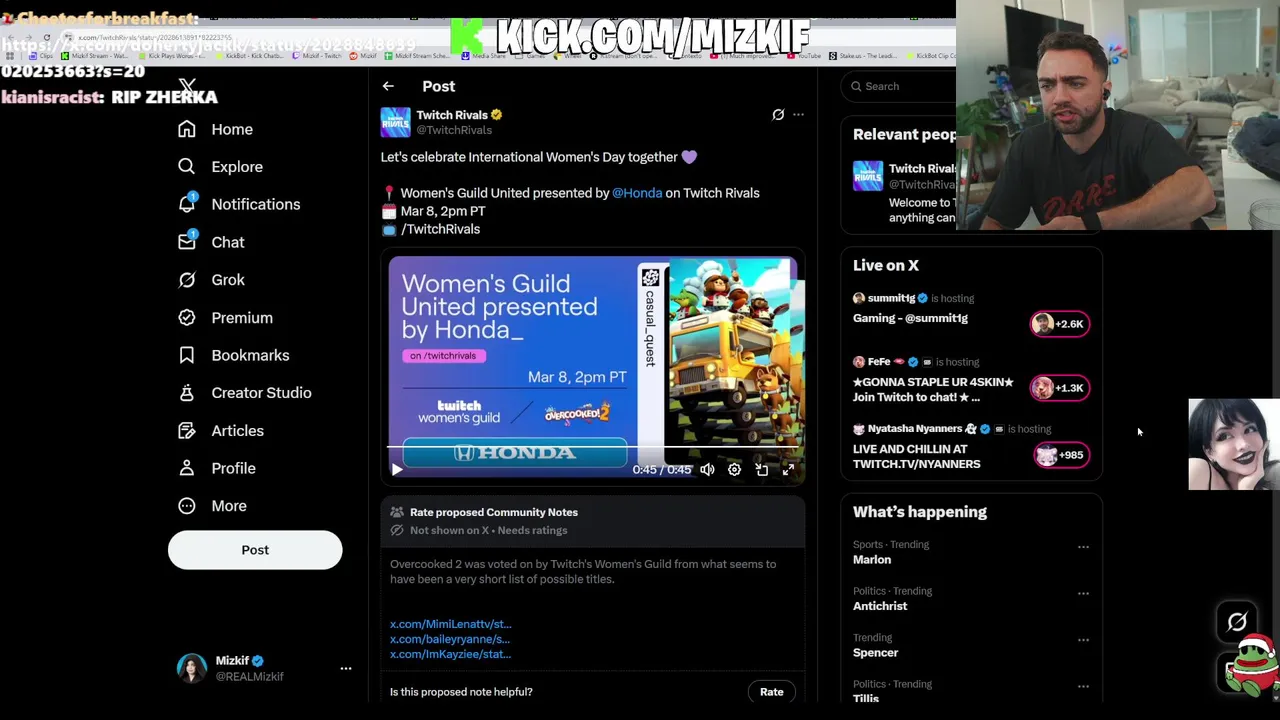The height and width of the screenshot is (720, 1280).
Task: Open Twitch Rivals profile avatar in post
Action: click(x=395, y=122)
